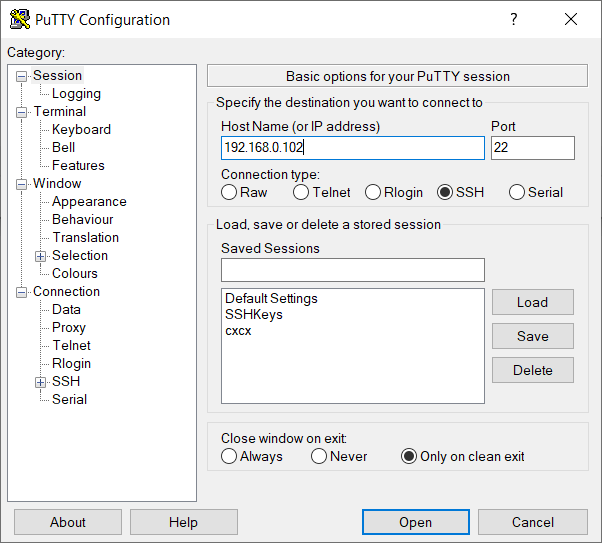
Task: Click the PuTTY icon in title bar
Action: click(19, 20)
